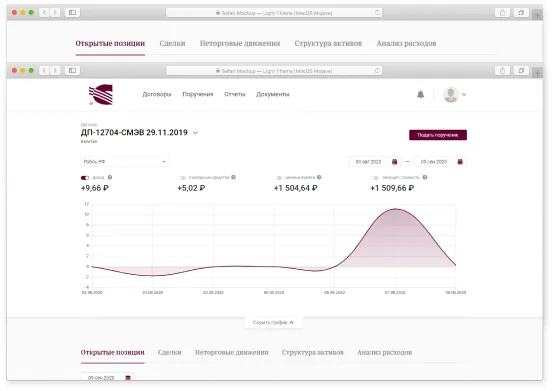Viewport: 552px width, 391px height.
Task: Open the Отчеты menu item
Action: tap(234, 94)
